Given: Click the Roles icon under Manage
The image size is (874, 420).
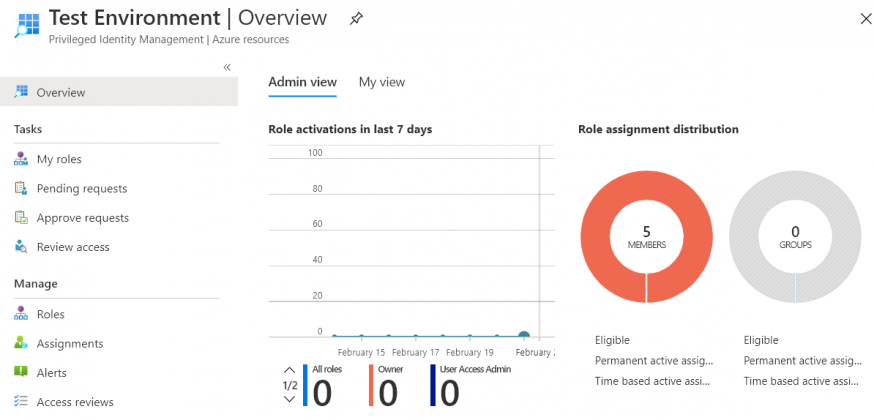Looking at the screenshot, I should pos(21,314).
